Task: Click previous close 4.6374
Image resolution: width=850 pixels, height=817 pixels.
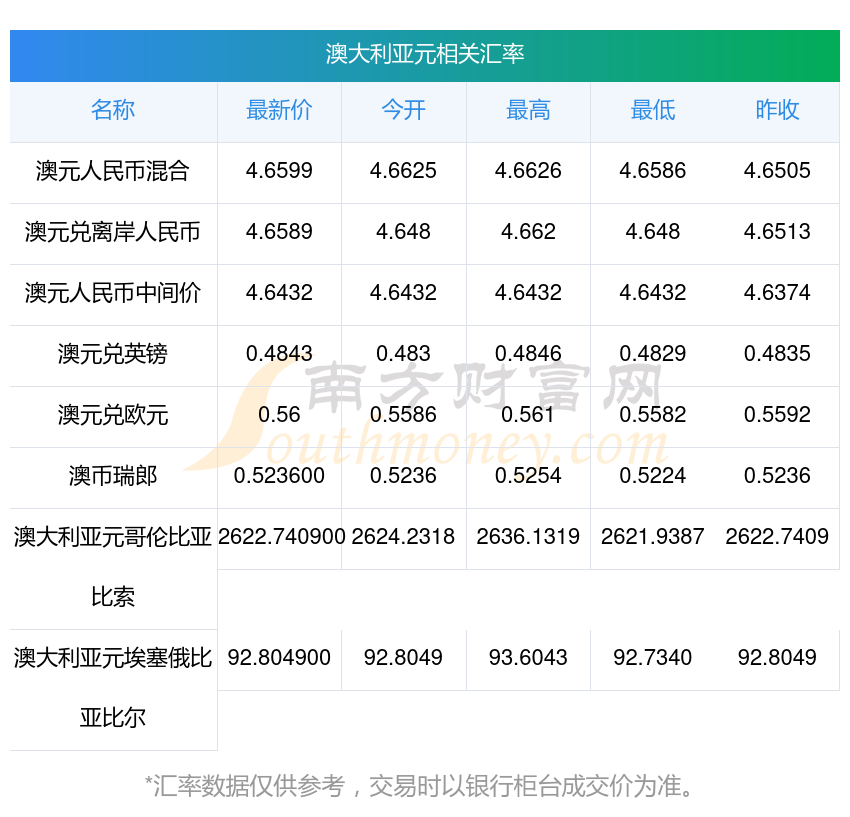Action: [777, 293]
